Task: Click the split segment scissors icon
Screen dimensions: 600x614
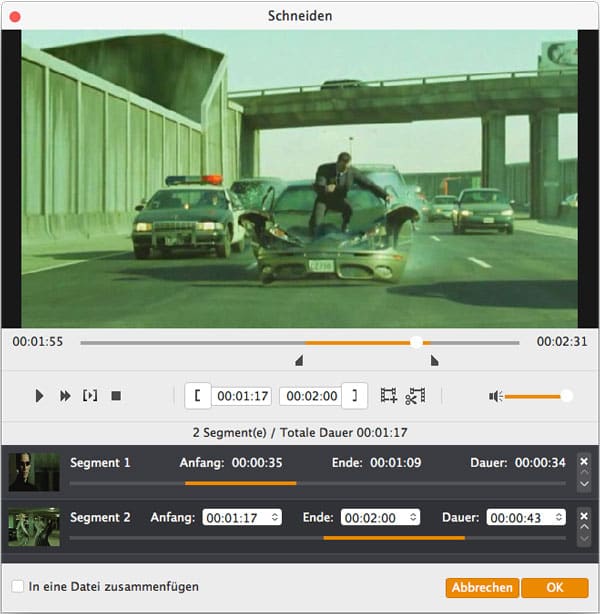Action: pos(416,395)
